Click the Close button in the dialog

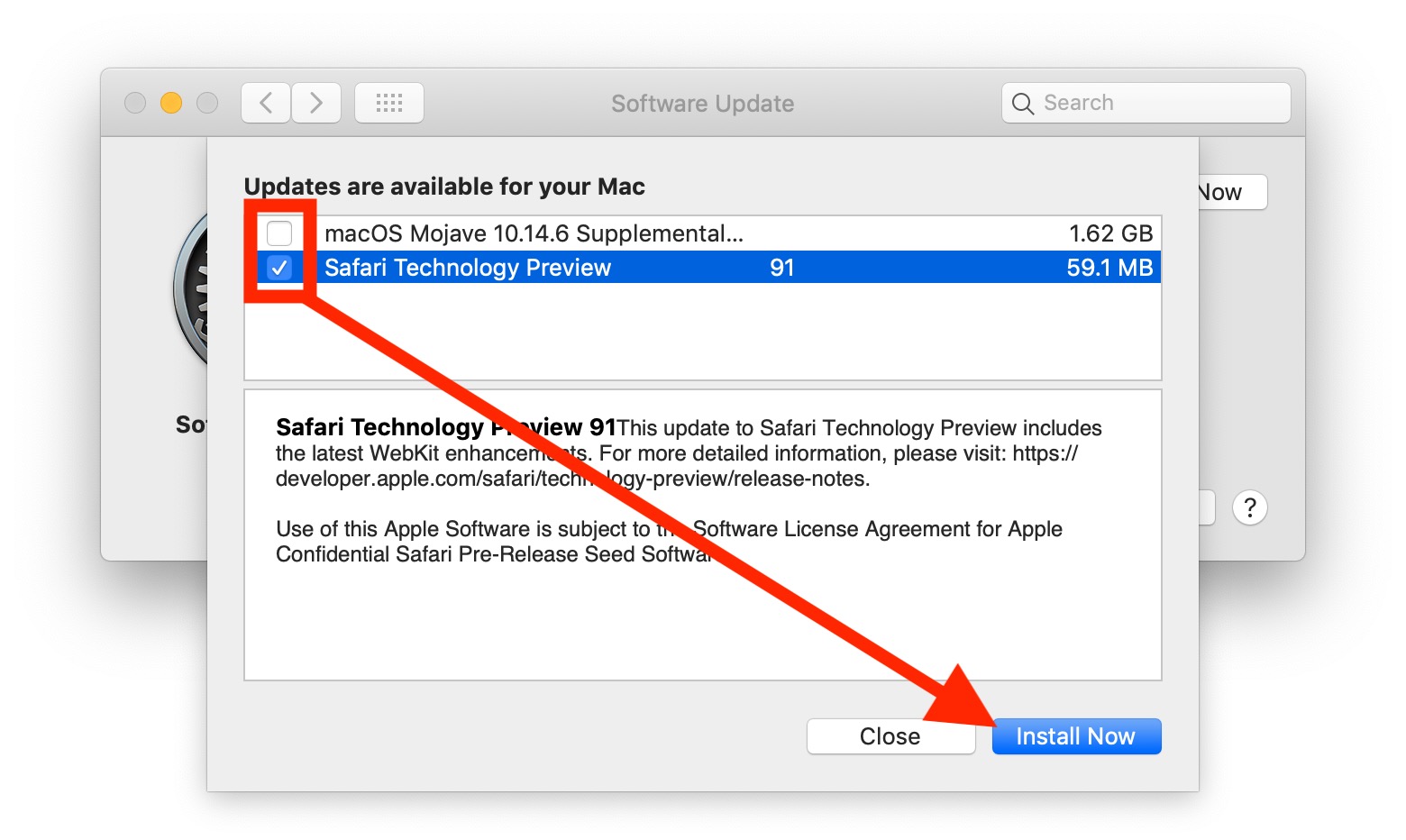pyautogui.click(x=890, y=736)
